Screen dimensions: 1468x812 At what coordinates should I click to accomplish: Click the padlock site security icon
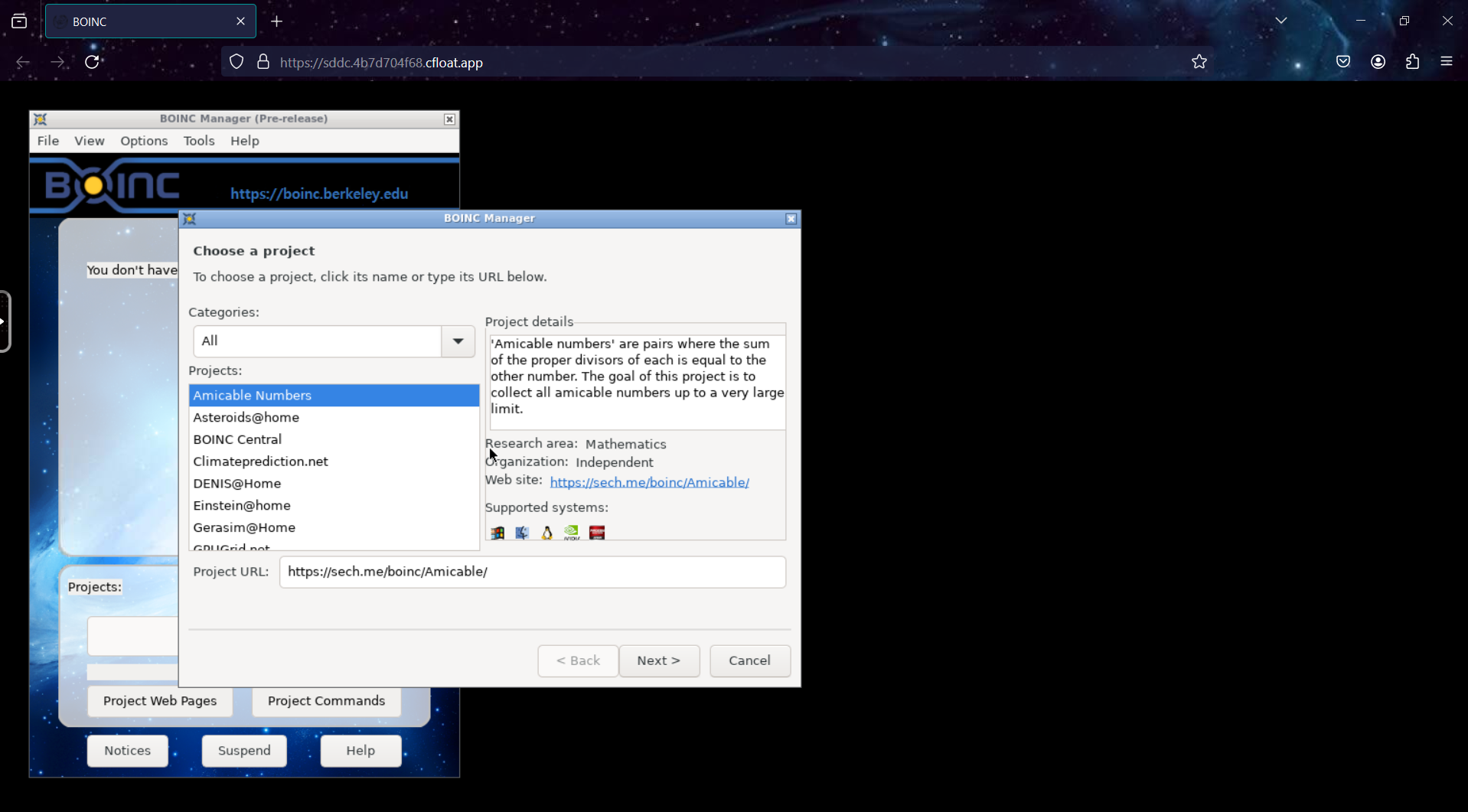pyautogui.click(x=263, y=62)
